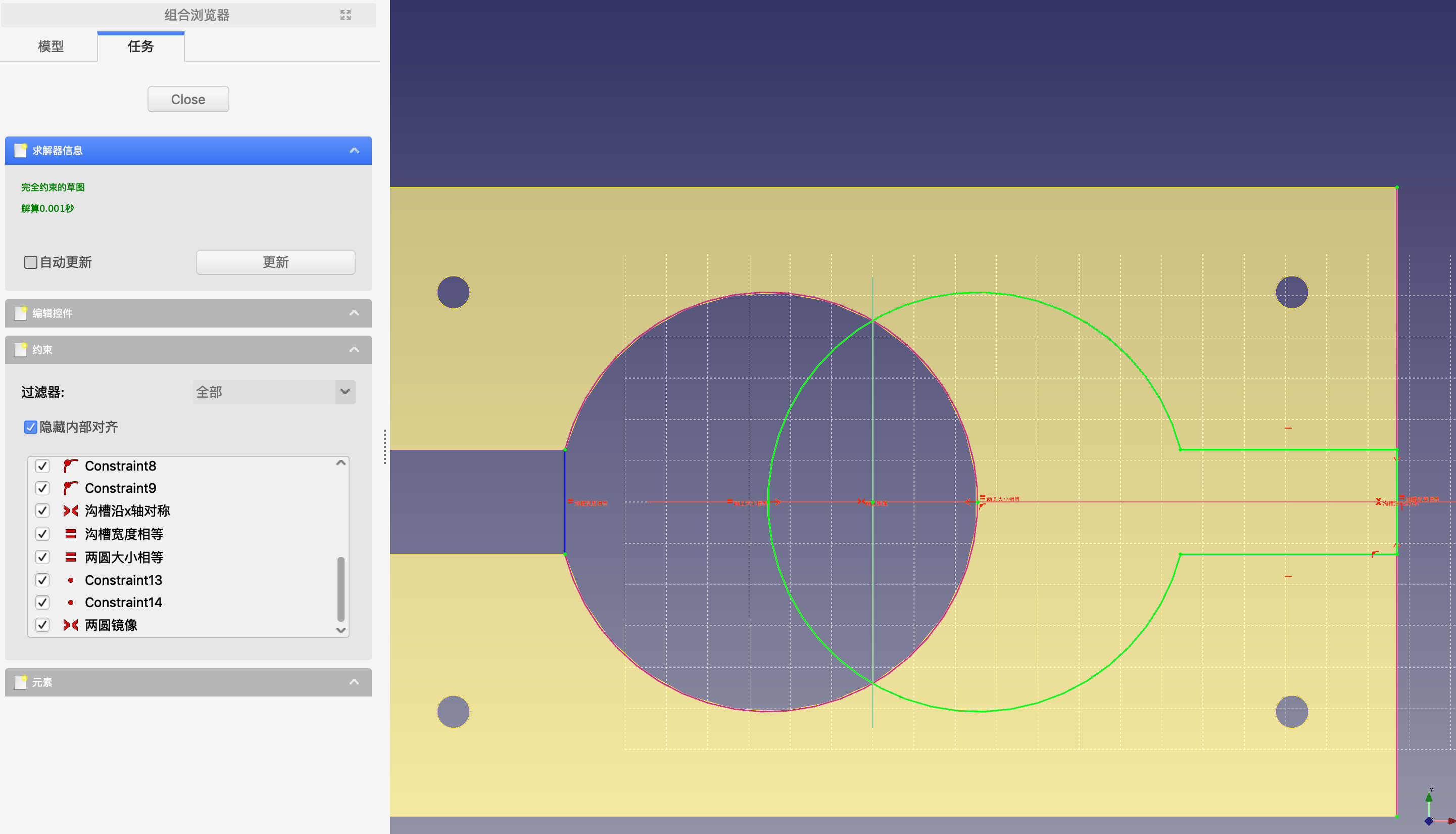Click the tangent icon of Constraint8
Viewport: 1456px width, 834px height.
point(70,466)
